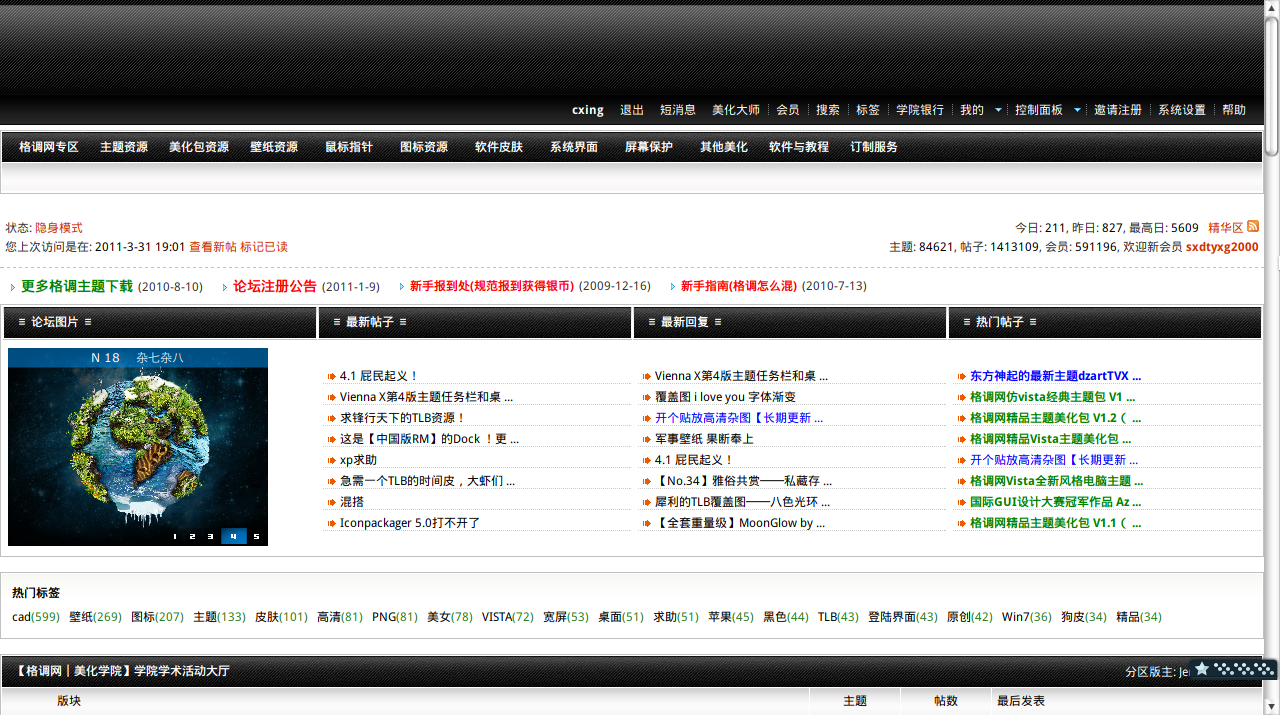Image resolution: width=1280 pixels, height=715 pixels.
Task: Click the orange RSS feed icon
Action: 1253,227
